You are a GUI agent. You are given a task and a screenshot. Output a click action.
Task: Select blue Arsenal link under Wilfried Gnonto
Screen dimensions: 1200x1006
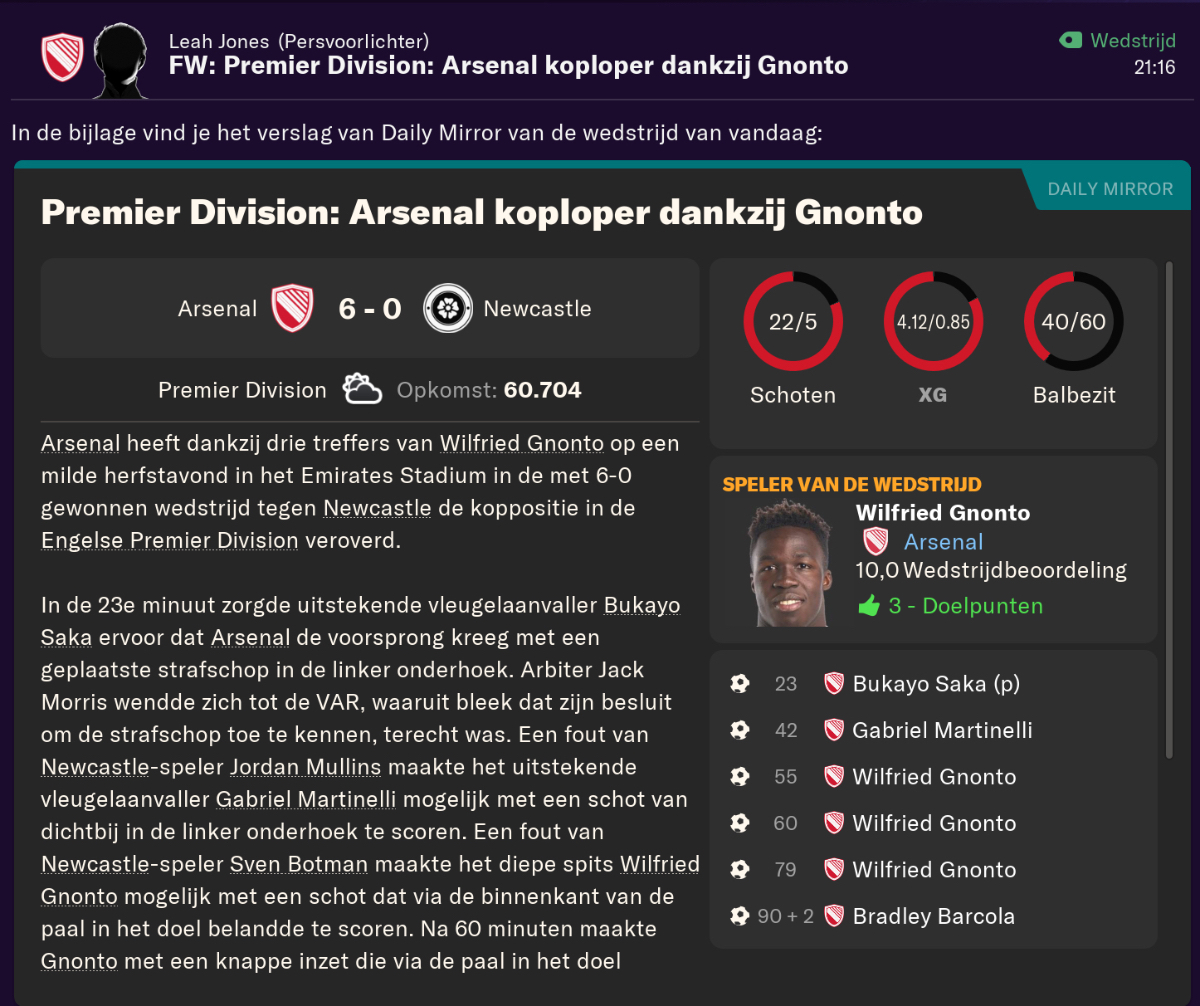pyautogui.click(x=943, y=542)
